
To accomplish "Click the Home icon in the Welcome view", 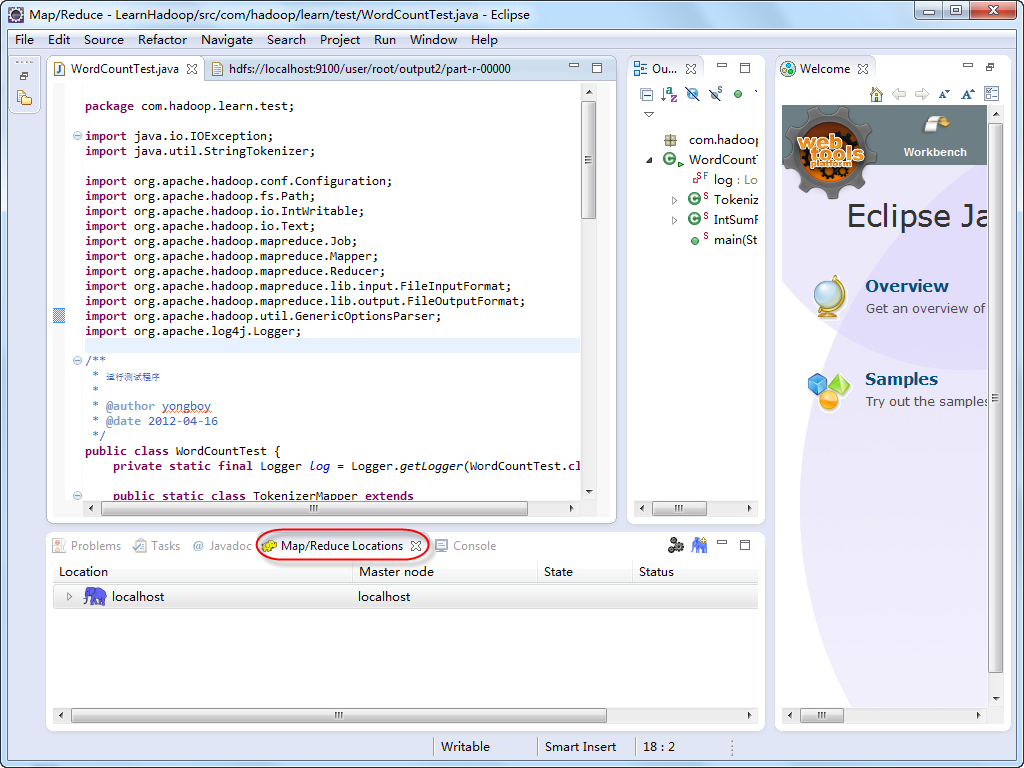I will tap(876, 93).
